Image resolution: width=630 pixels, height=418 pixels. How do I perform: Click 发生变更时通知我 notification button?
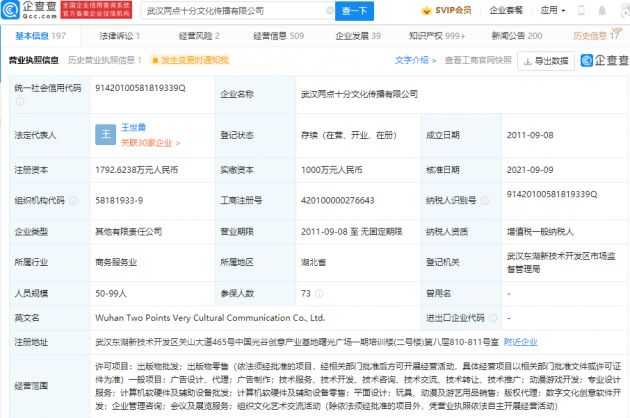[190, 60]
